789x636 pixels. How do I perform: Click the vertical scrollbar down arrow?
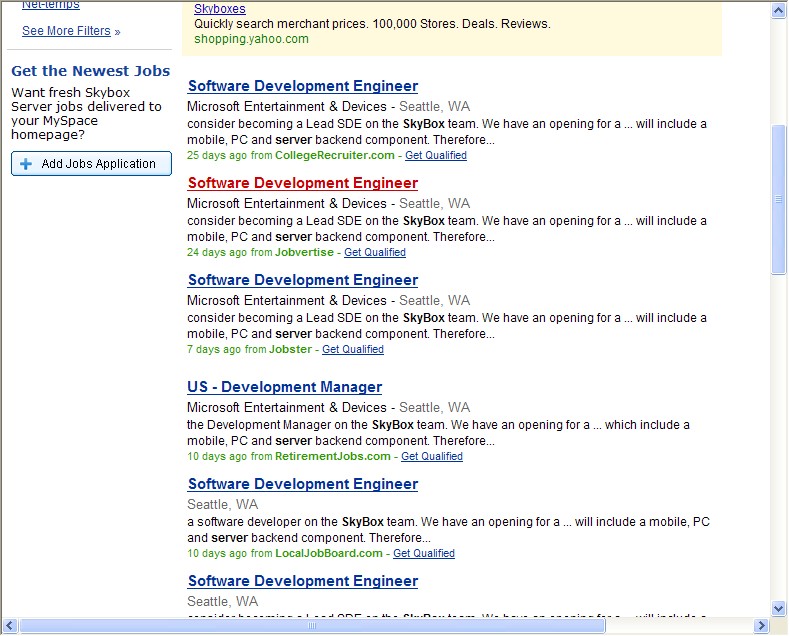tap(778, 608)
